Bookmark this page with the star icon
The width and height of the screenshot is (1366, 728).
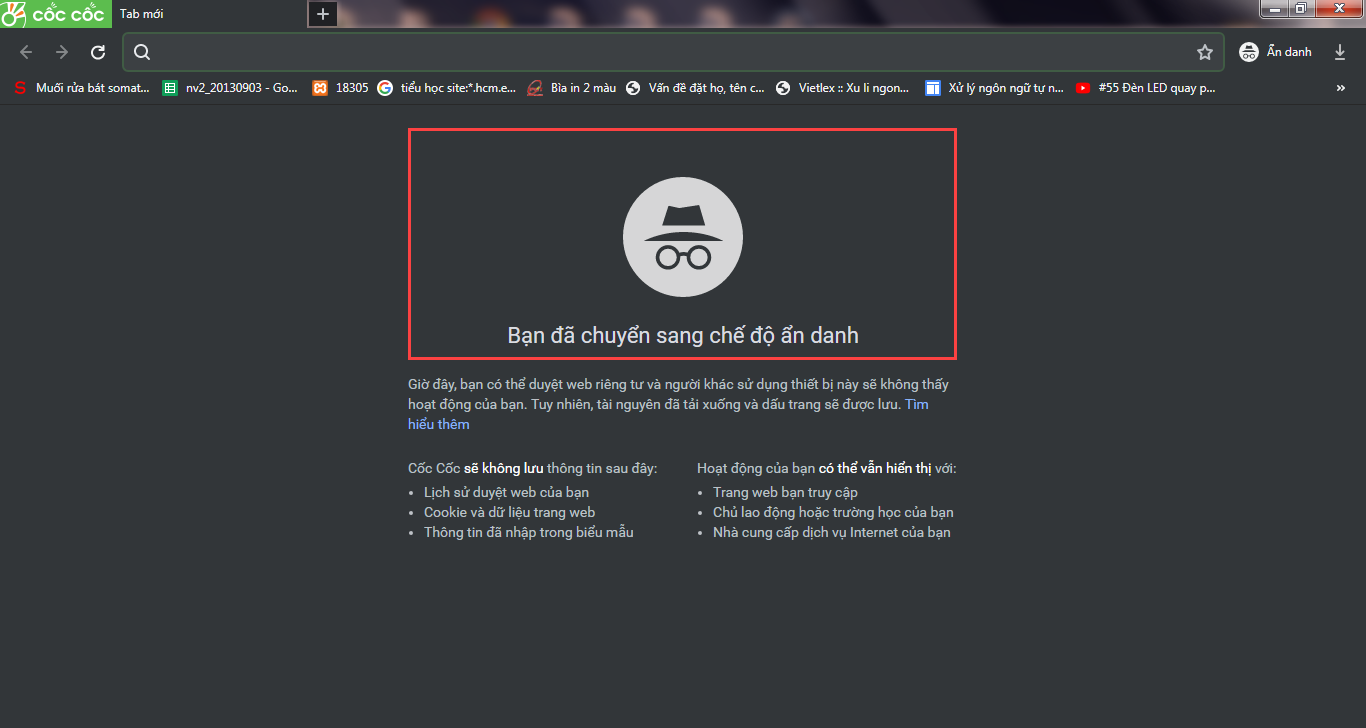pos(1205,52)
